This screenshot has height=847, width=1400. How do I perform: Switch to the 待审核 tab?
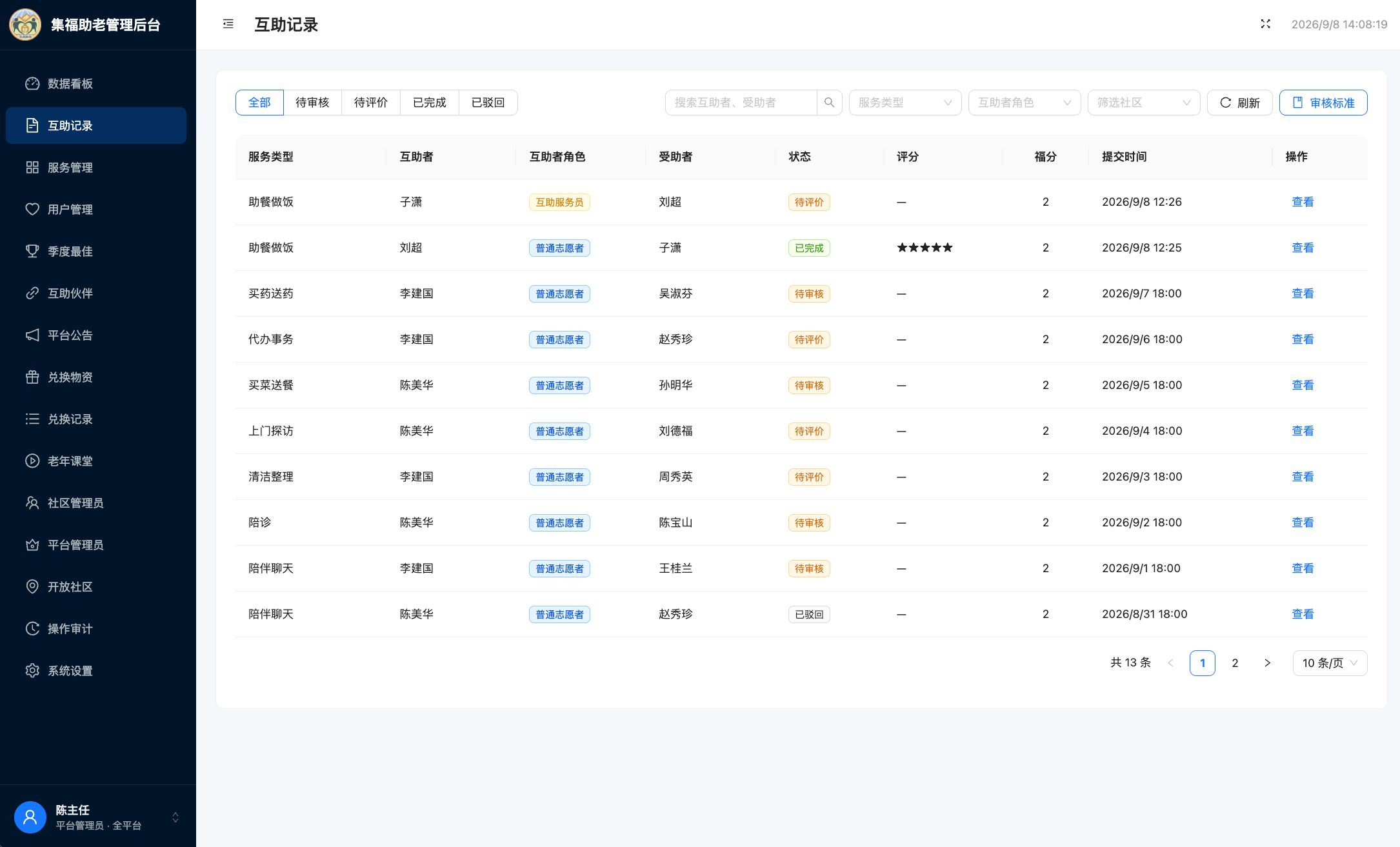point(312,103)
